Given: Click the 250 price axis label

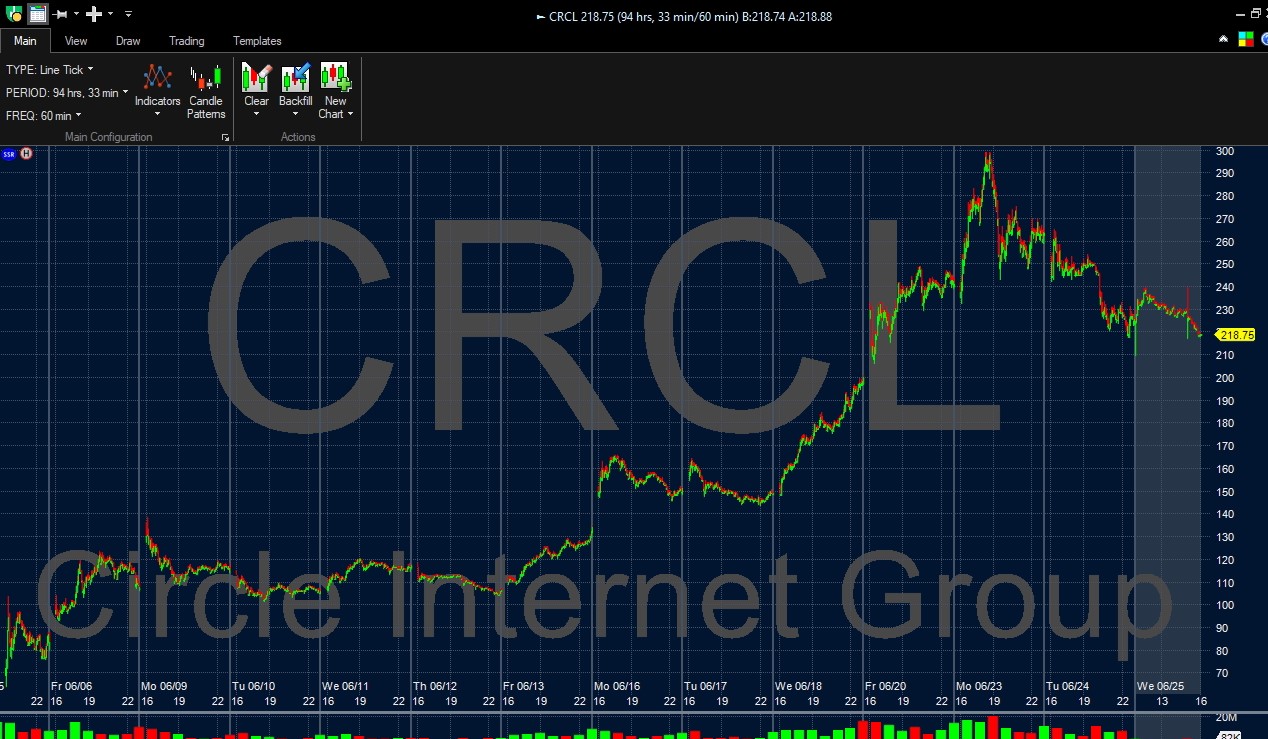Looking at the screenshot, I should (x=1225, y=265).
